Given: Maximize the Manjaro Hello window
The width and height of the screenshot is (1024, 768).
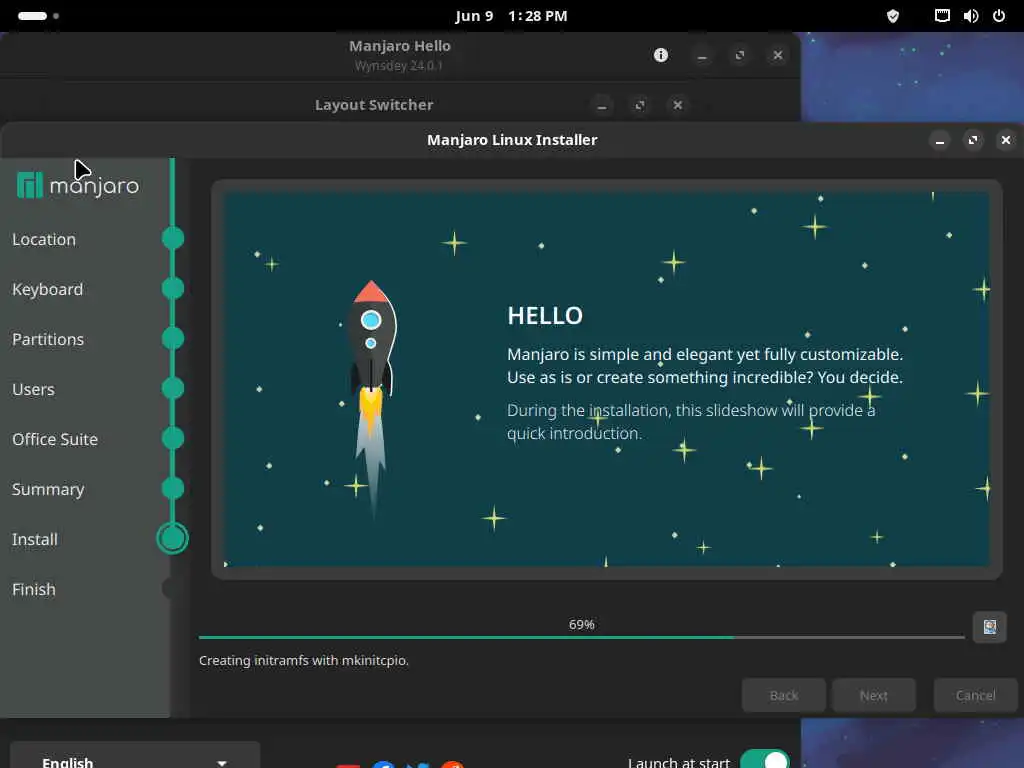Looking at the screenshot, I should click(x=739, y=56).
